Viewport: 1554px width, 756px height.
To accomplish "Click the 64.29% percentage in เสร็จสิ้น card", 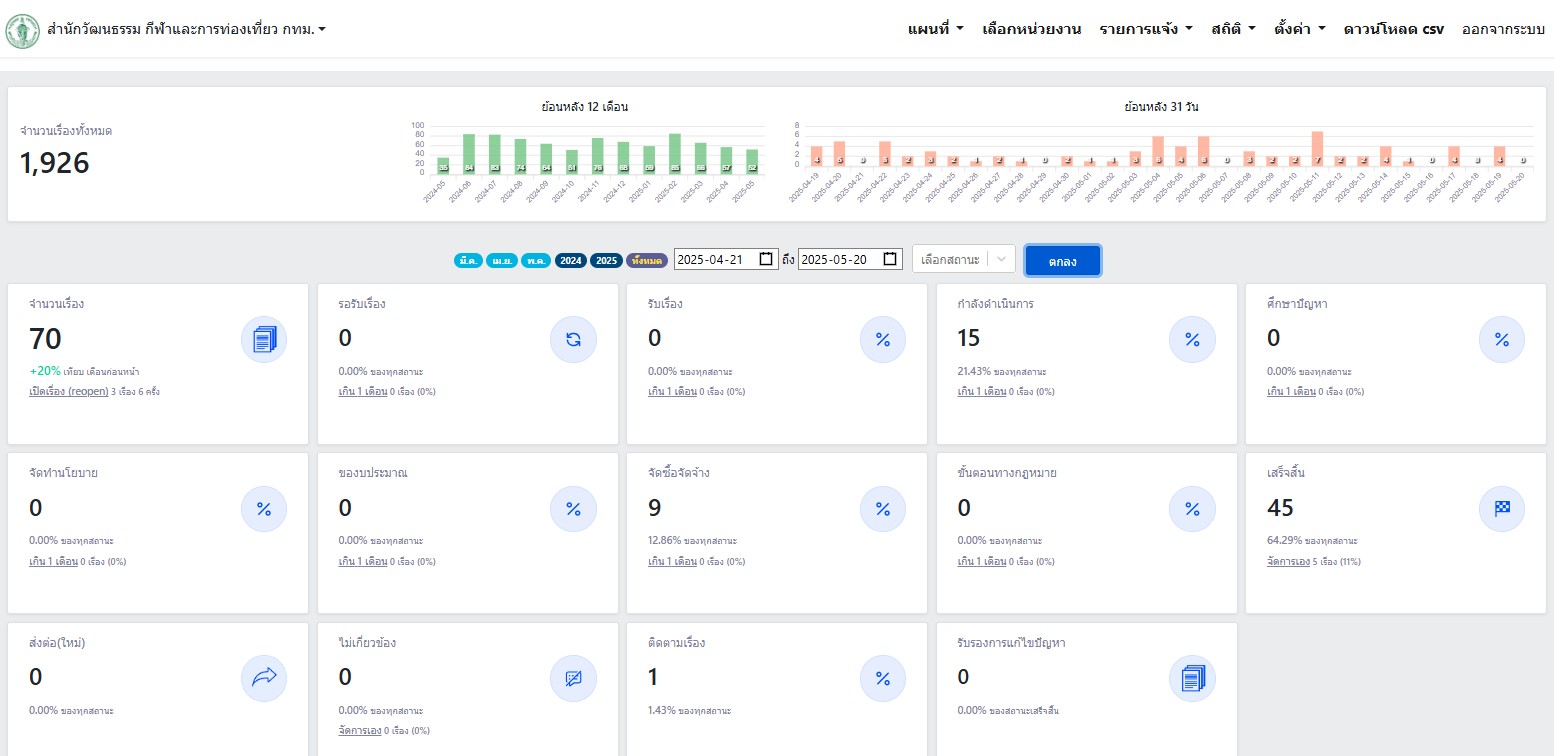I will click(1282, 541).
